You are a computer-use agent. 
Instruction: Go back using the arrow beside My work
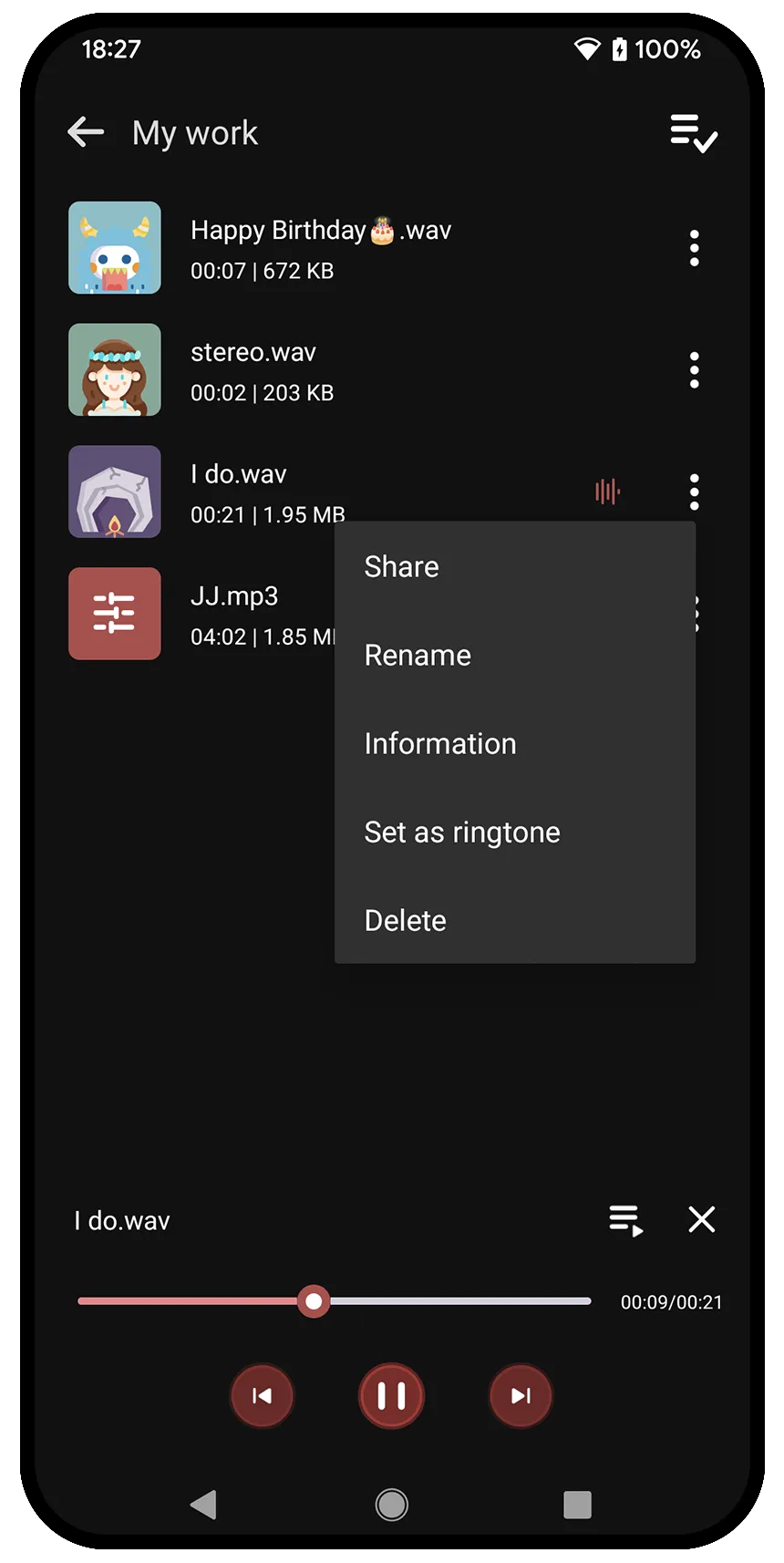[x=86, y=132]
